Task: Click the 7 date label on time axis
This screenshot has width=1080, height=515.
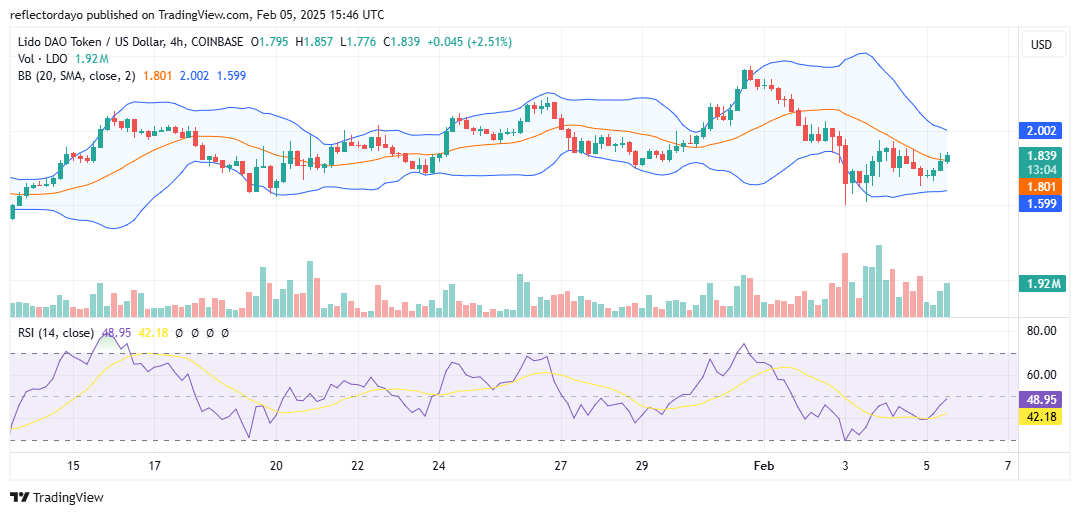Action: pos(1008,465)
